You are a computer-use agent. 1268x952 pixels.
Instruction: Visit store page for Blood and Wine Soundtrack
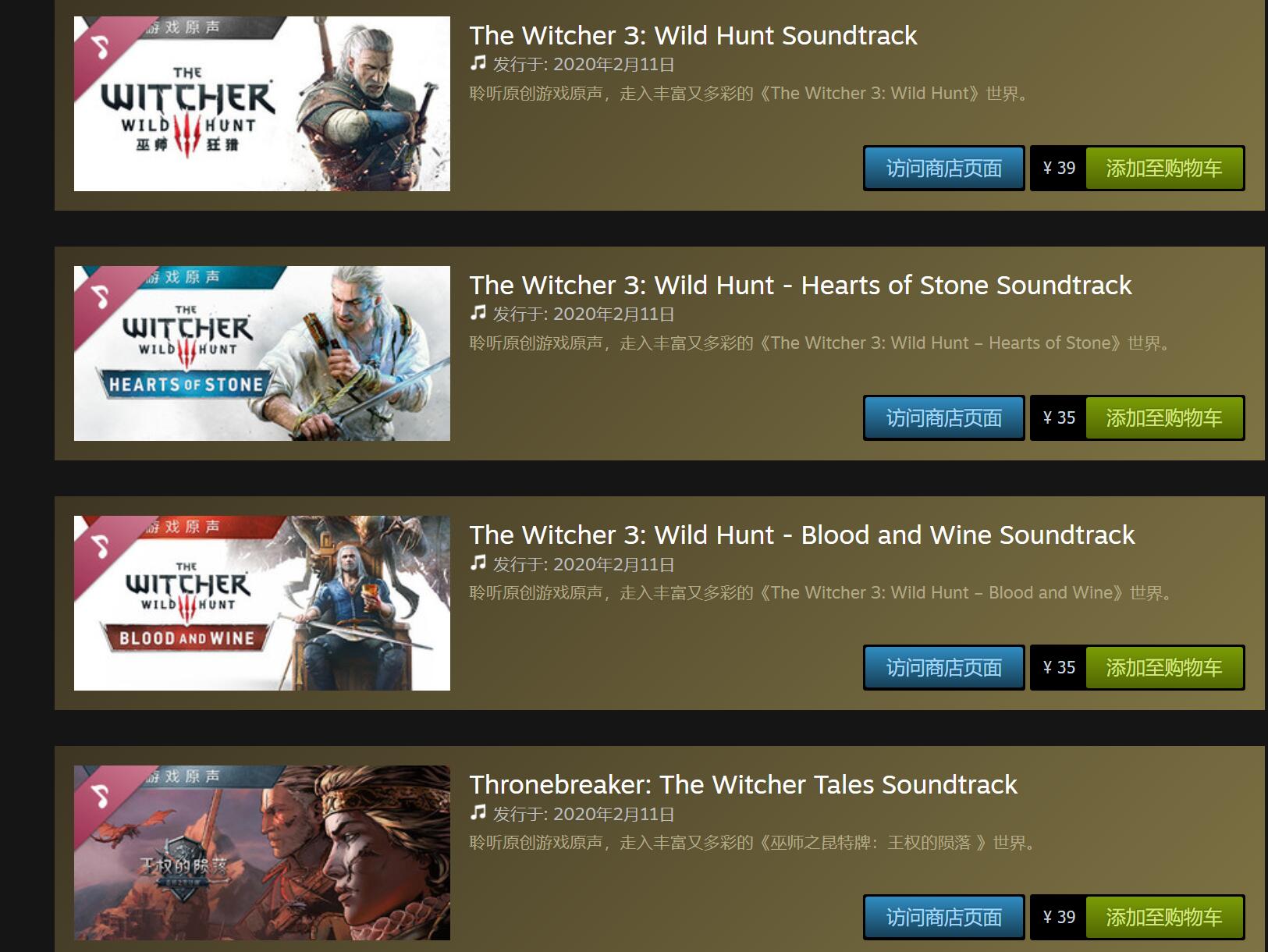pyautogui.click(x=943, y=667)
